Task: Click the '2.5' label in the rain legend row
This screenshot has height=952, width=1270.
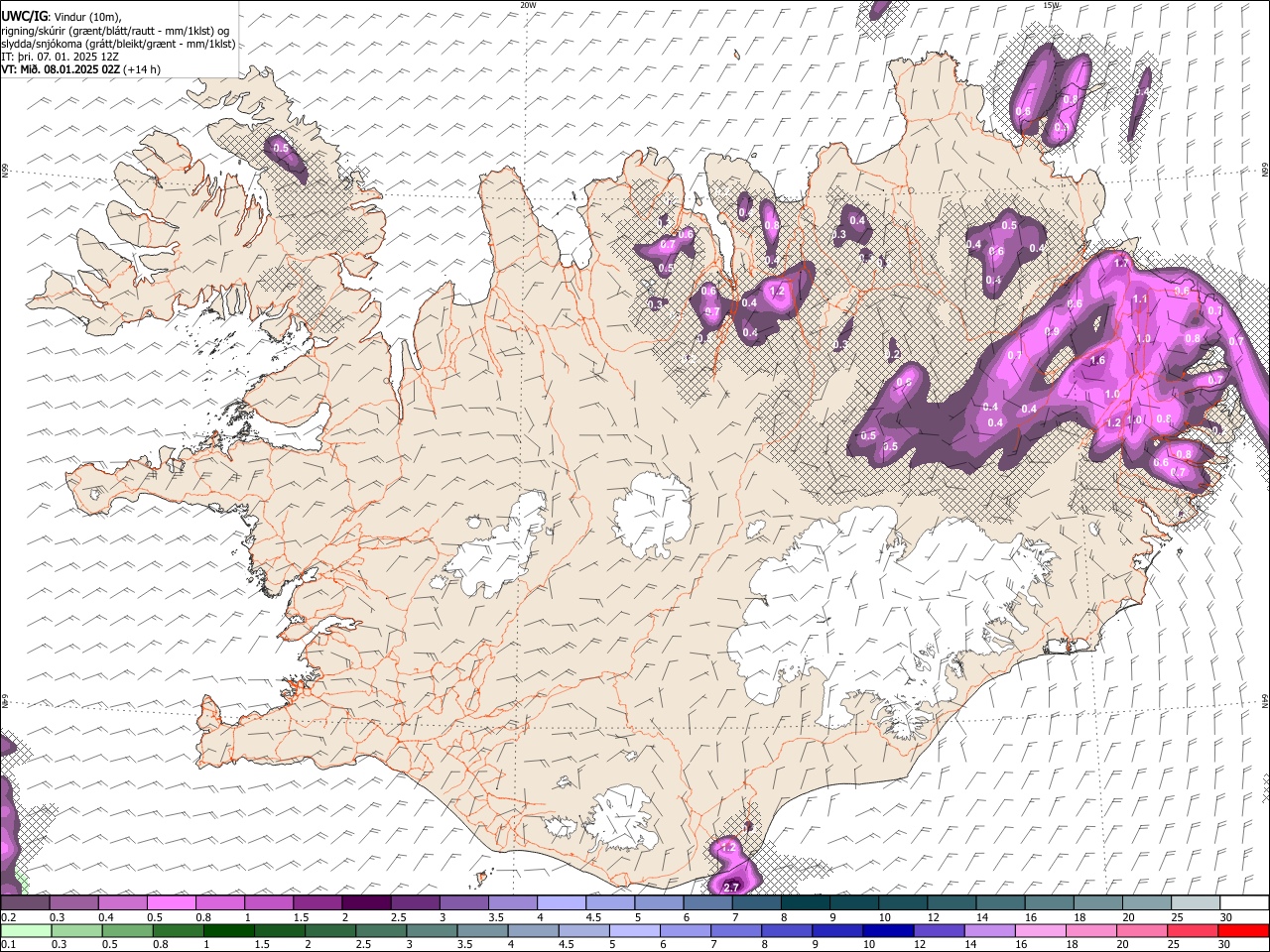Action: pyautogui.click(x=362, y=945)
